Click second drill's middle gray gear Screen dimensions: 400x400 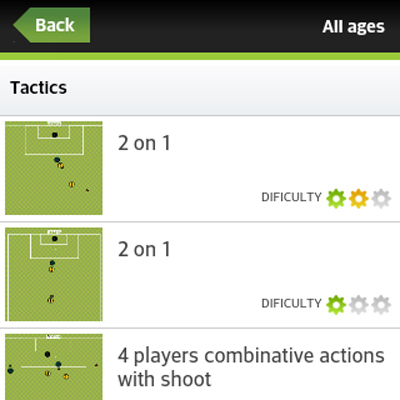pyautogui.click(x=359, y=304)
